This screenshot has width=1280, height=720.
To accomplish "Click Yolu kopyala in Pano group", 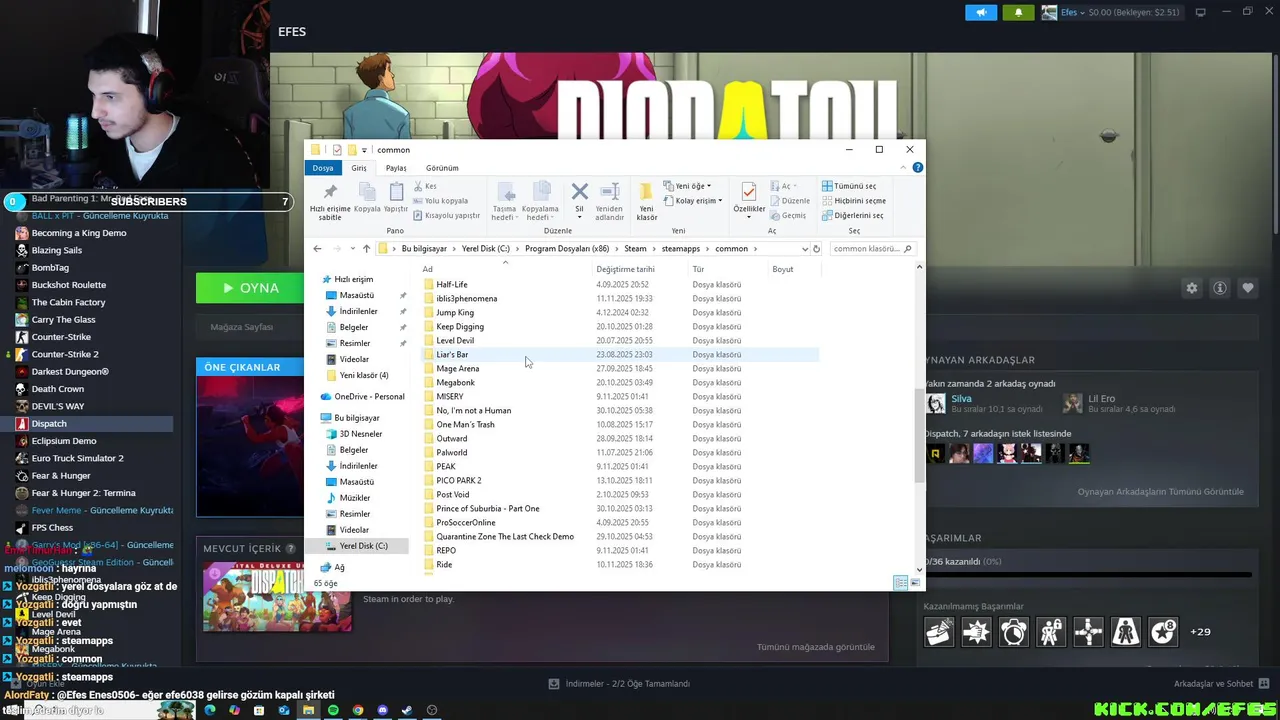I will tap(440, 201).
